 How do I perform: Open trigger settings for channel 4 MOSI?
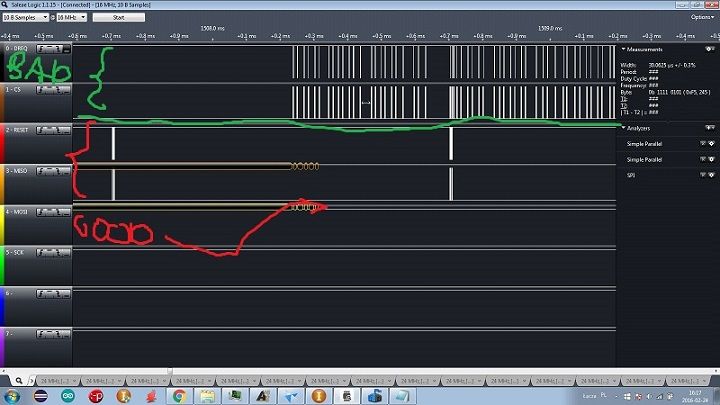click(x=53, y=212)
